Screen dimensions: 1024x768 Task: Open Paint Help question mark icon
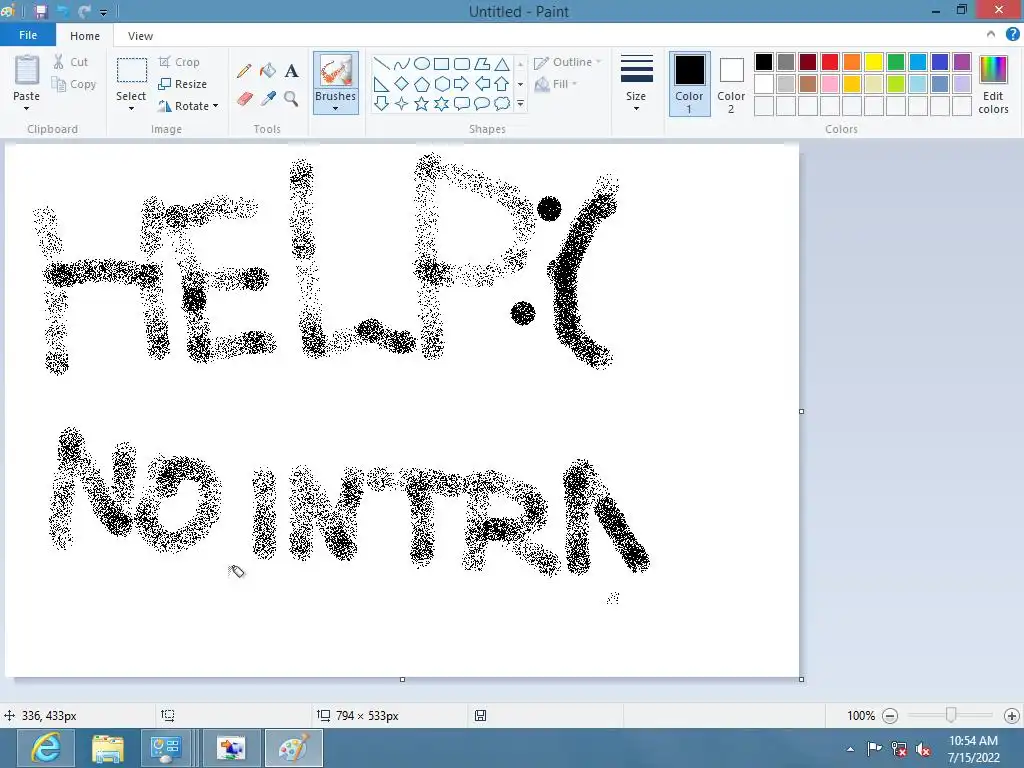[x=1012, y=34]
